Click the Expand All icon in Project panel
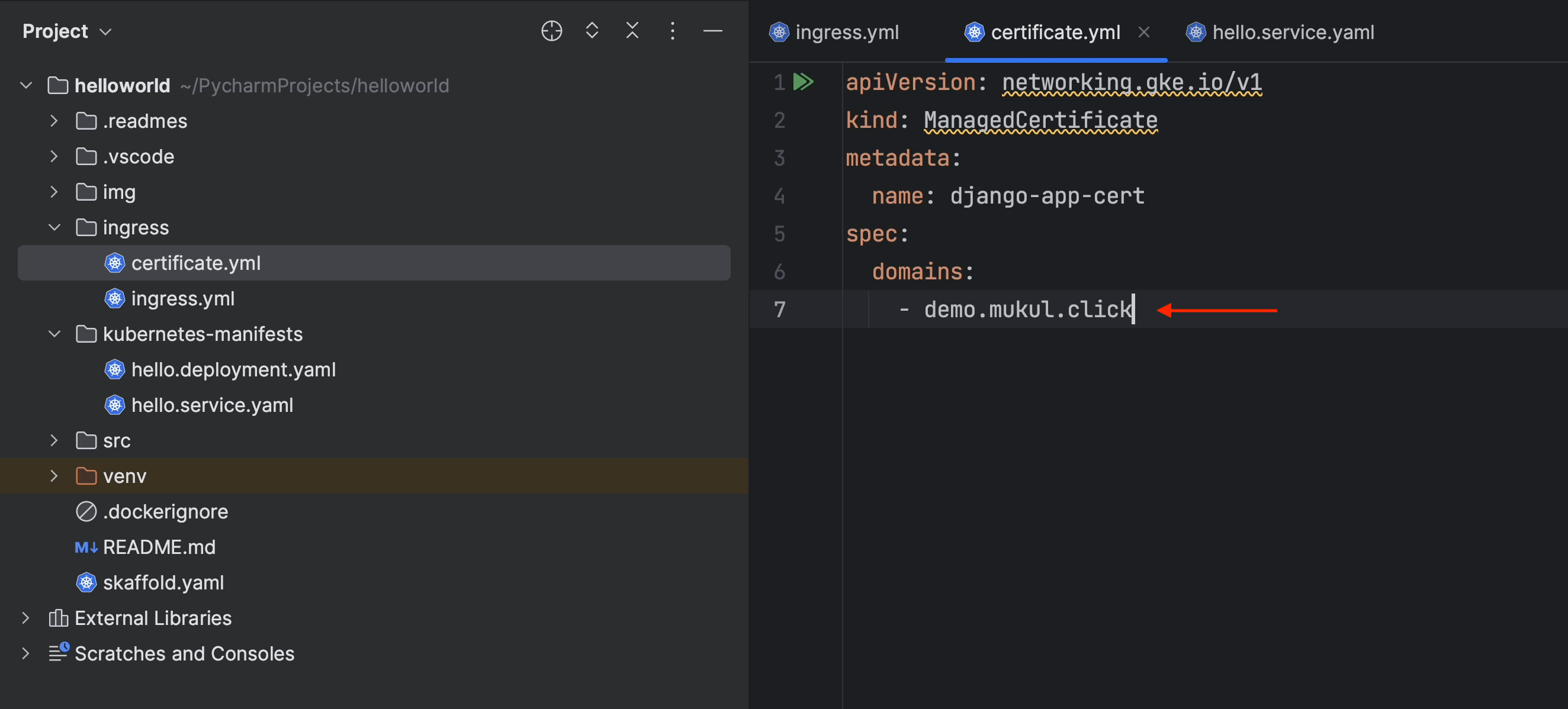The image size is (1568, 709). click(x=592, y=30)
